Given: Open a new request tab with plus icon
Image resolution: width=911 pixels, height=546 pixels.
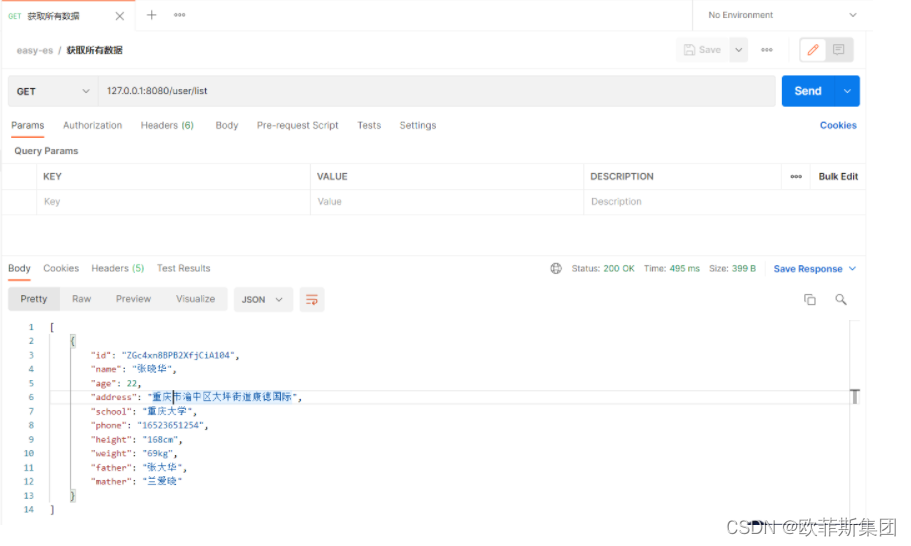Looking at the screenshot, I should tap(152, 15).
